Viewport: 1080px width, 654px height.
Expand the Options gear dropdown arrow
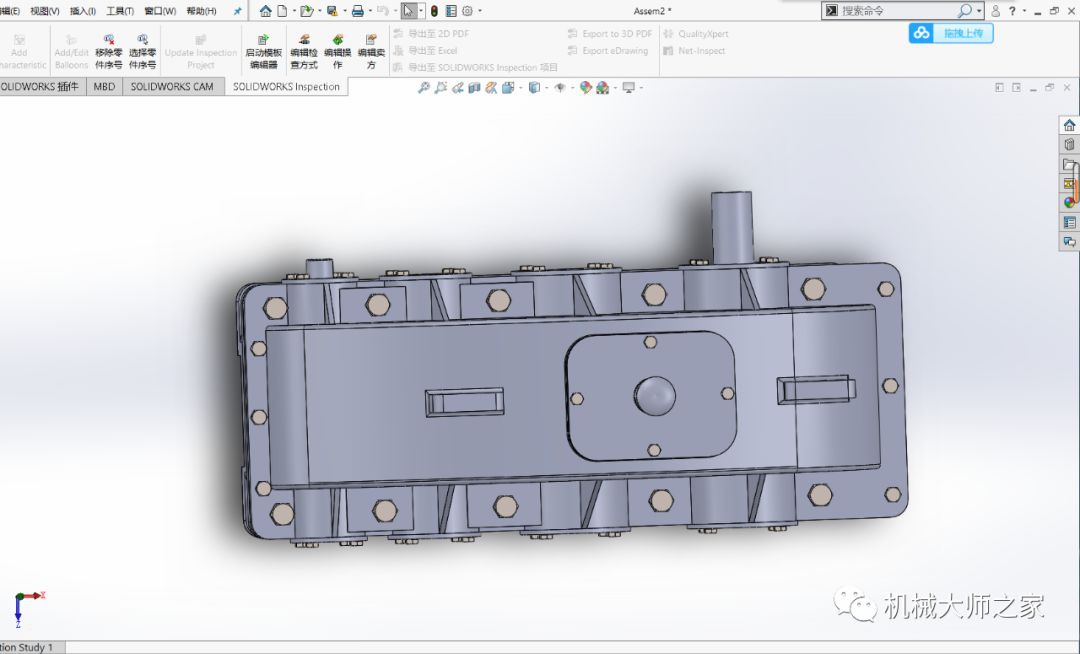[480, 11]
